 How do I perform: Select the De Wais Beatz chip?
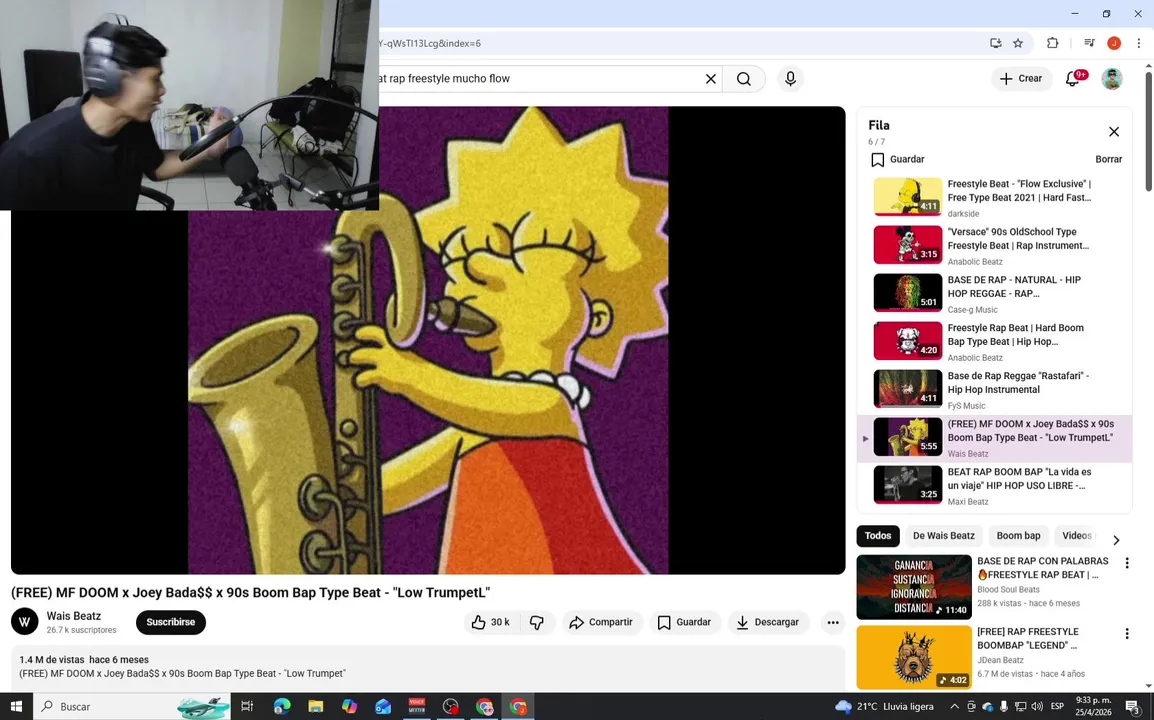pyautogui.click(x=944, y=536)
